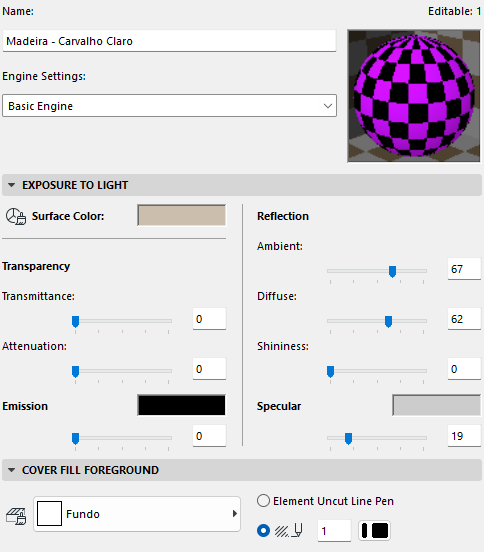
Task: Click the Reflection heading
Action: pyautogui.click(x=283, y=216)
